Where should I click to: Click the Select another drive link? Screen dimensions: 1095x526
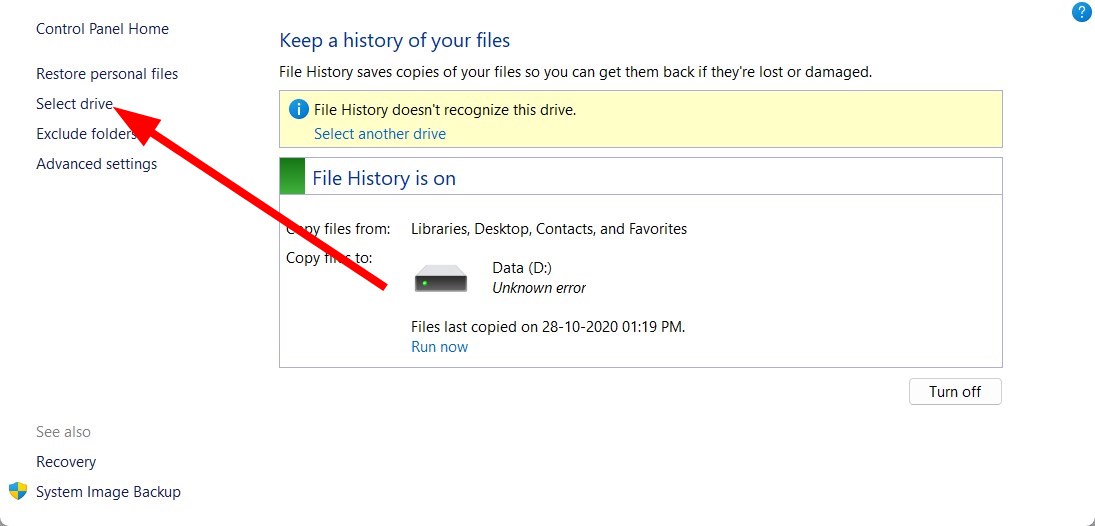click(380, 133)
